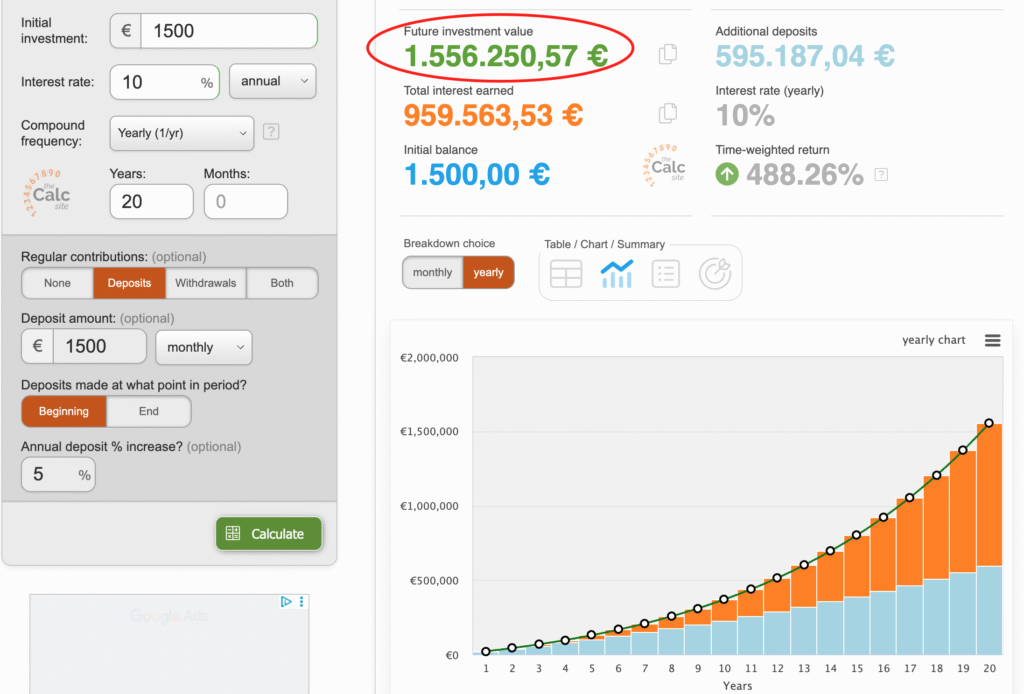Expand the compound frequency dropdown
The image size is (1024, 694).
tap(181, 132)
